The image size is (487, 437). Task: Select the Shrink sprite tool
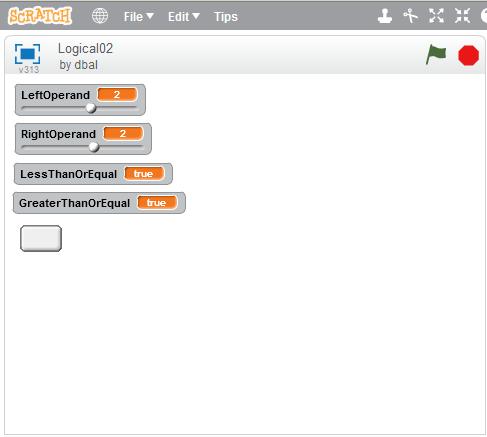462,16
